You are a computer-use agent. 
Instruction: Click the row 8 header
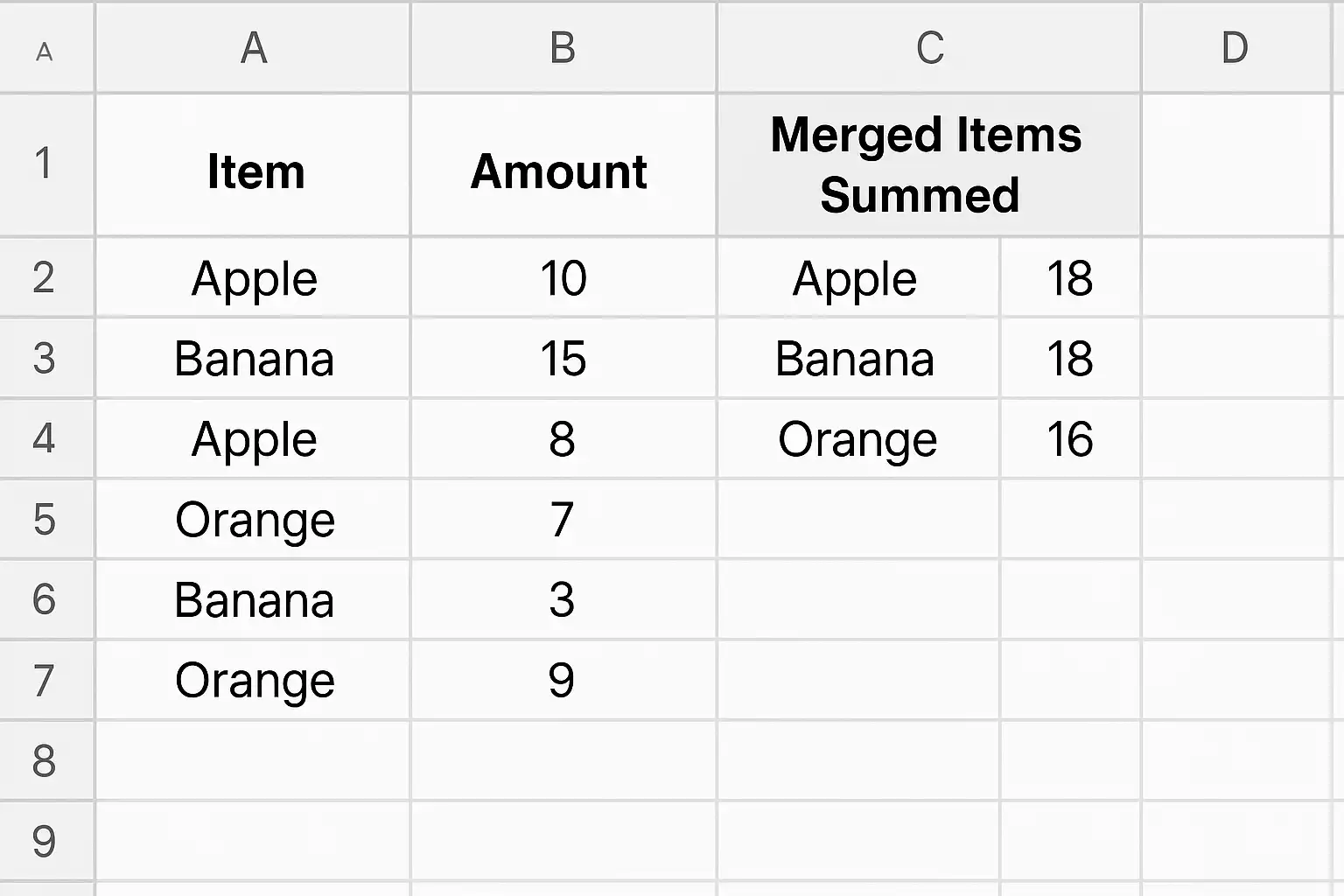click(44, 760)
